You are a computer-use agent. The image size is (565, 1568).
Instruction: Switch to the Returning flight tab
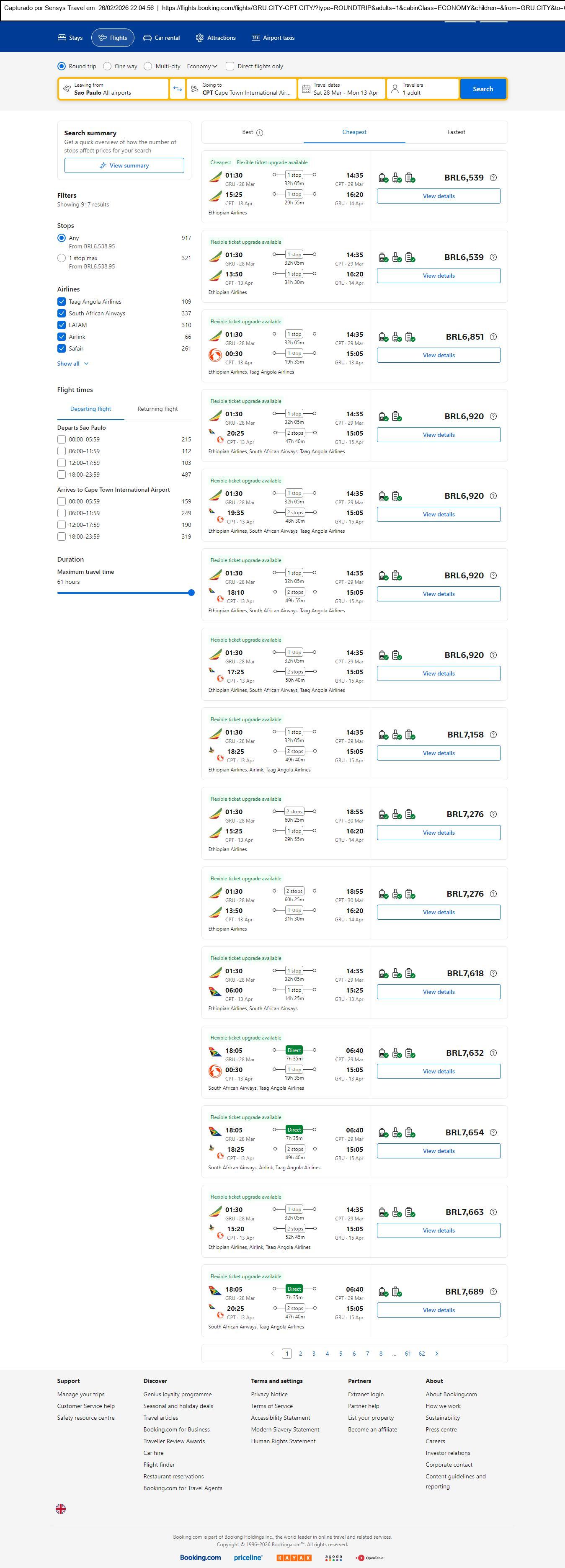[x=157, y=409]
